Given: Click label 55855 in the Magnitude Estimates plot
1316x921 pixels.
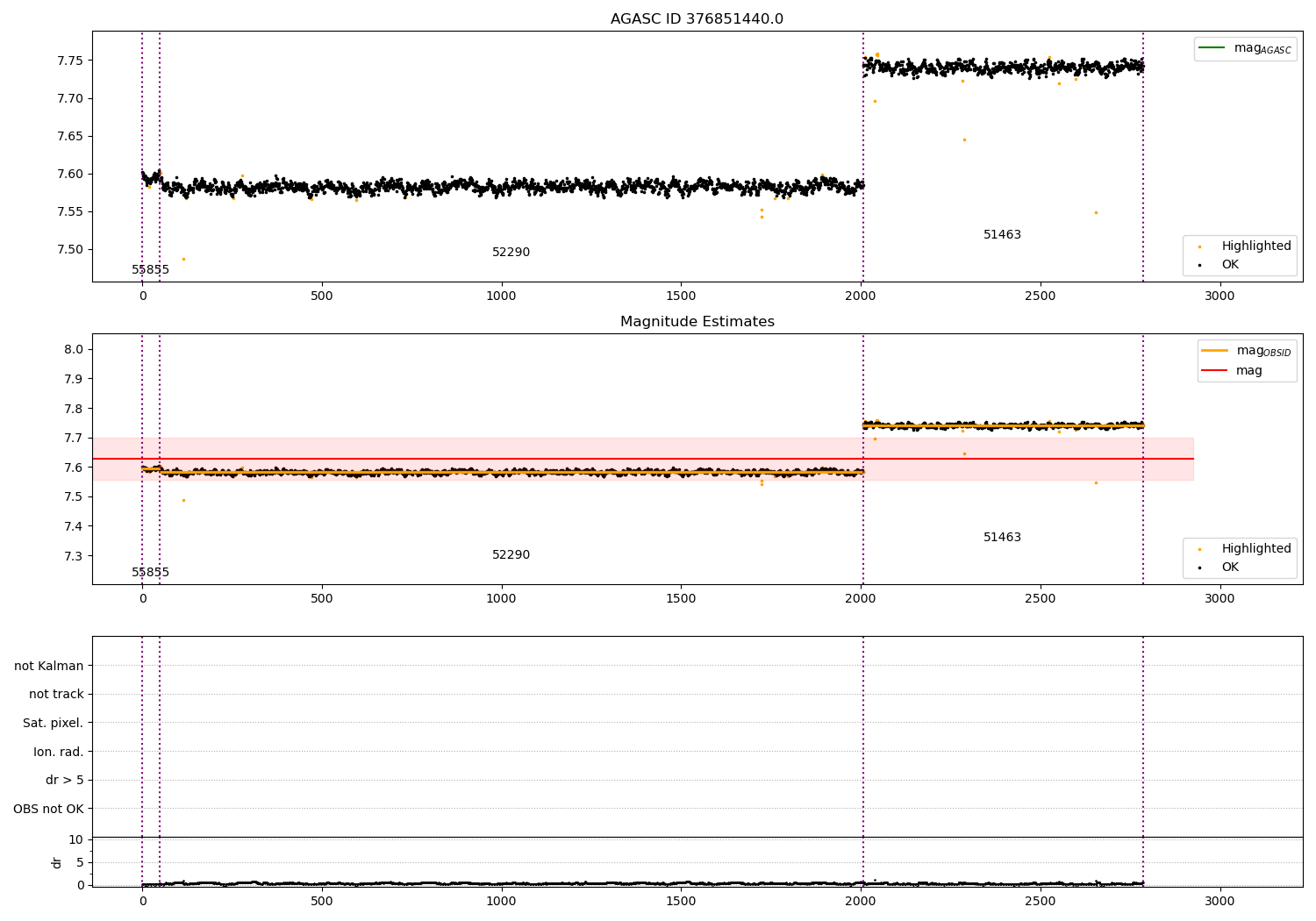Looking at the screenshot, I should point(151,573).
